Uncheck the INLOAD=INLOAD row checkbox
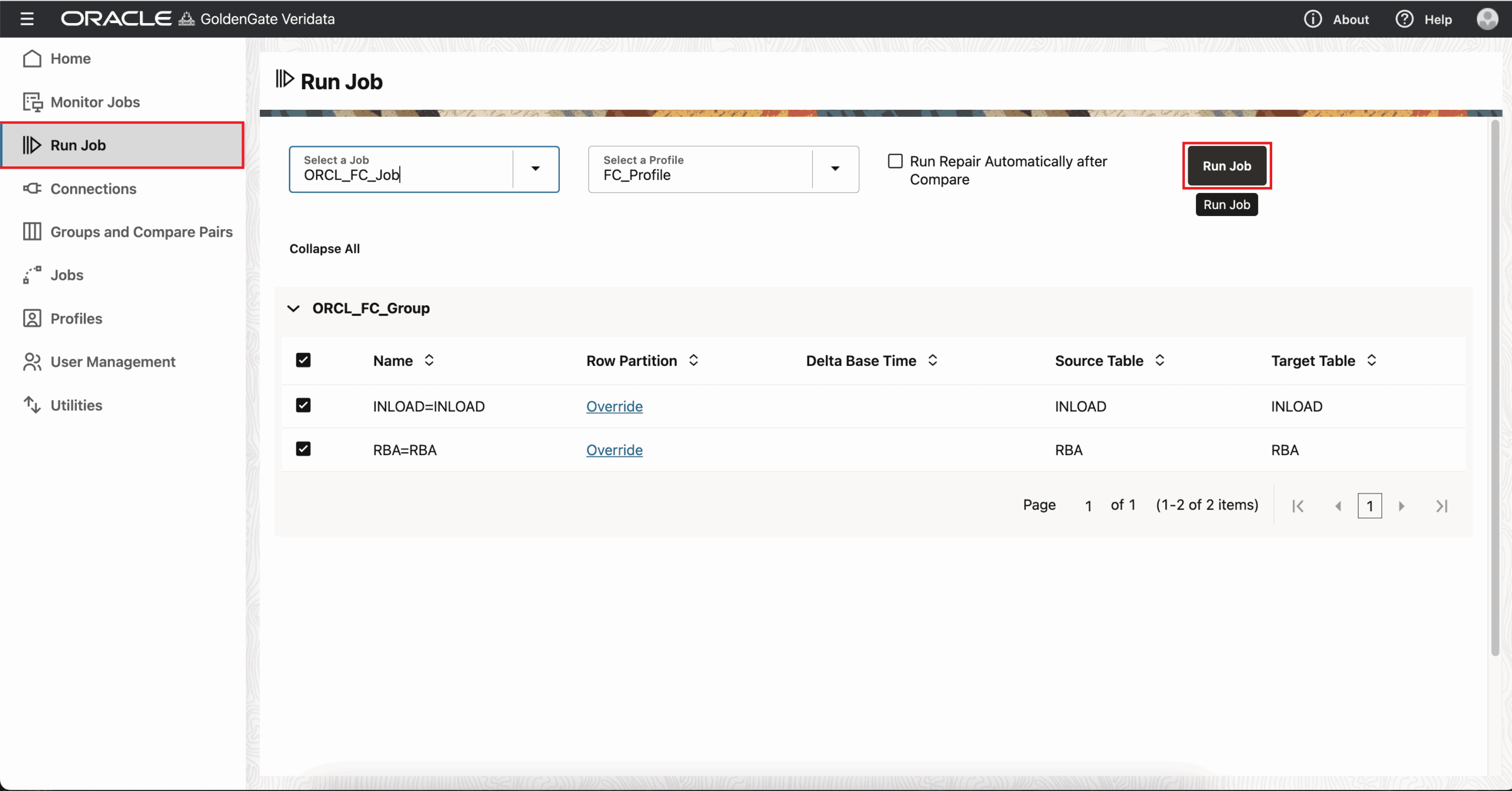 303,406
